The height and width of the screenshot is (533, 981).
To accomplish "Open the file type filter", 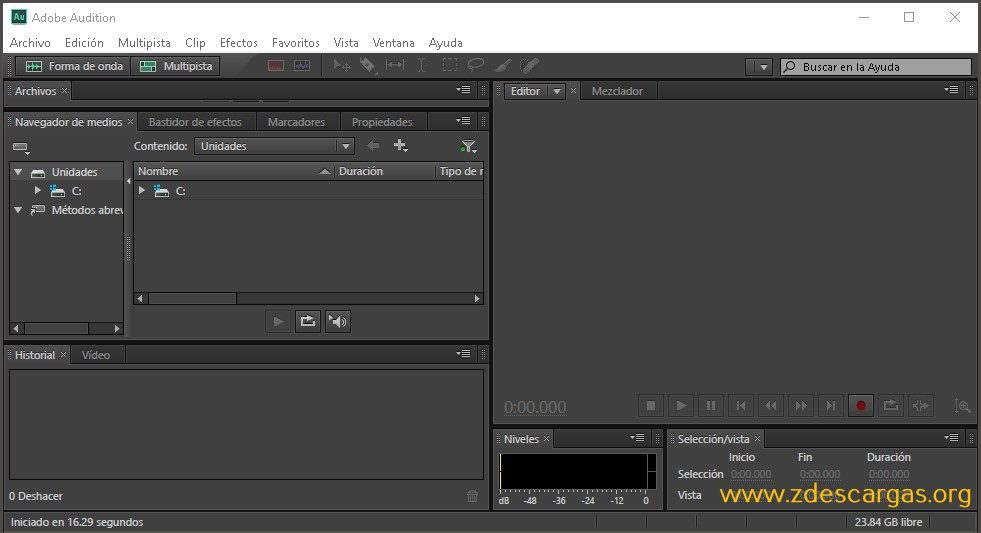I will pos(469,146).
